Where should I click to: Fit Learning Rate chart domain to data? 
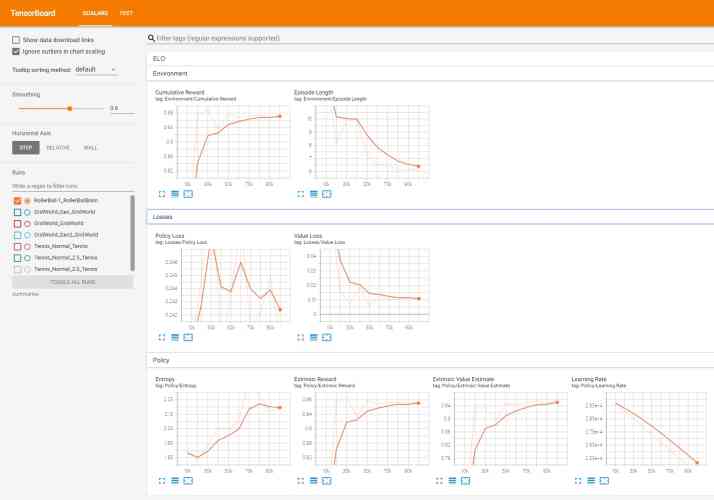(x=604, y=481)
